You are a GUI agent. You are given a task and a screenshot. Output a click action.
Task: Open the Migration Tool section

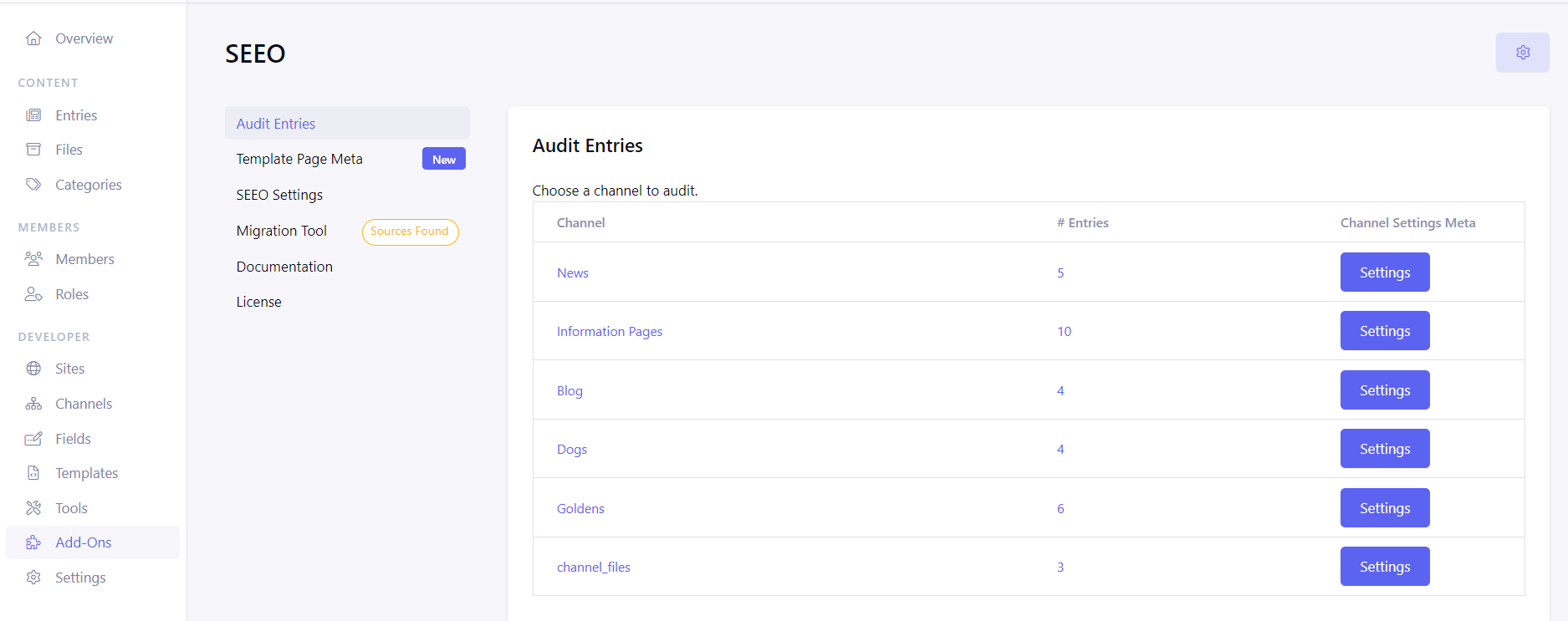(x=282, y=231)
